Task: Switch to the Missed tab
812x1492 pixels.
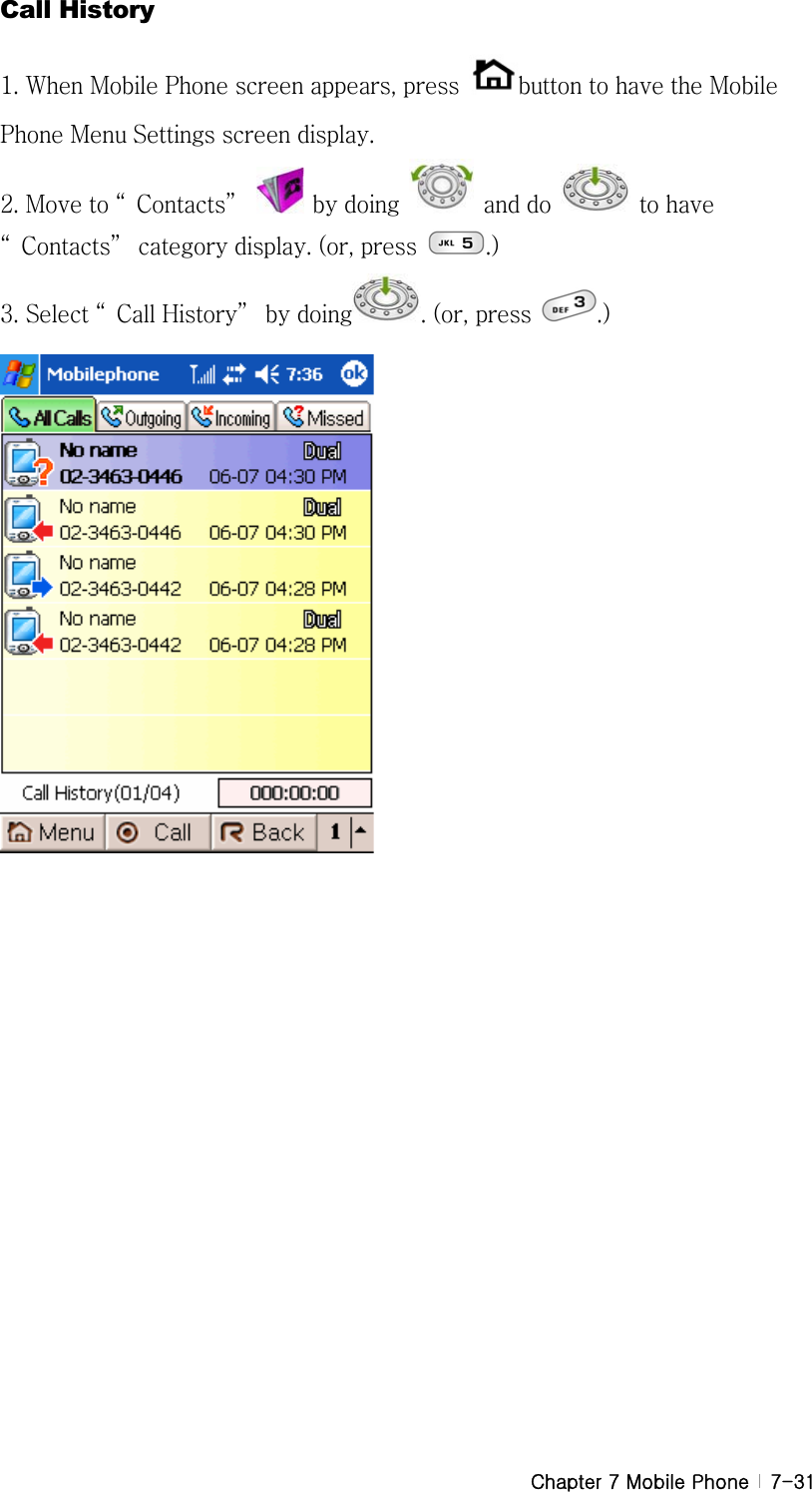Action: click(323, 417)
